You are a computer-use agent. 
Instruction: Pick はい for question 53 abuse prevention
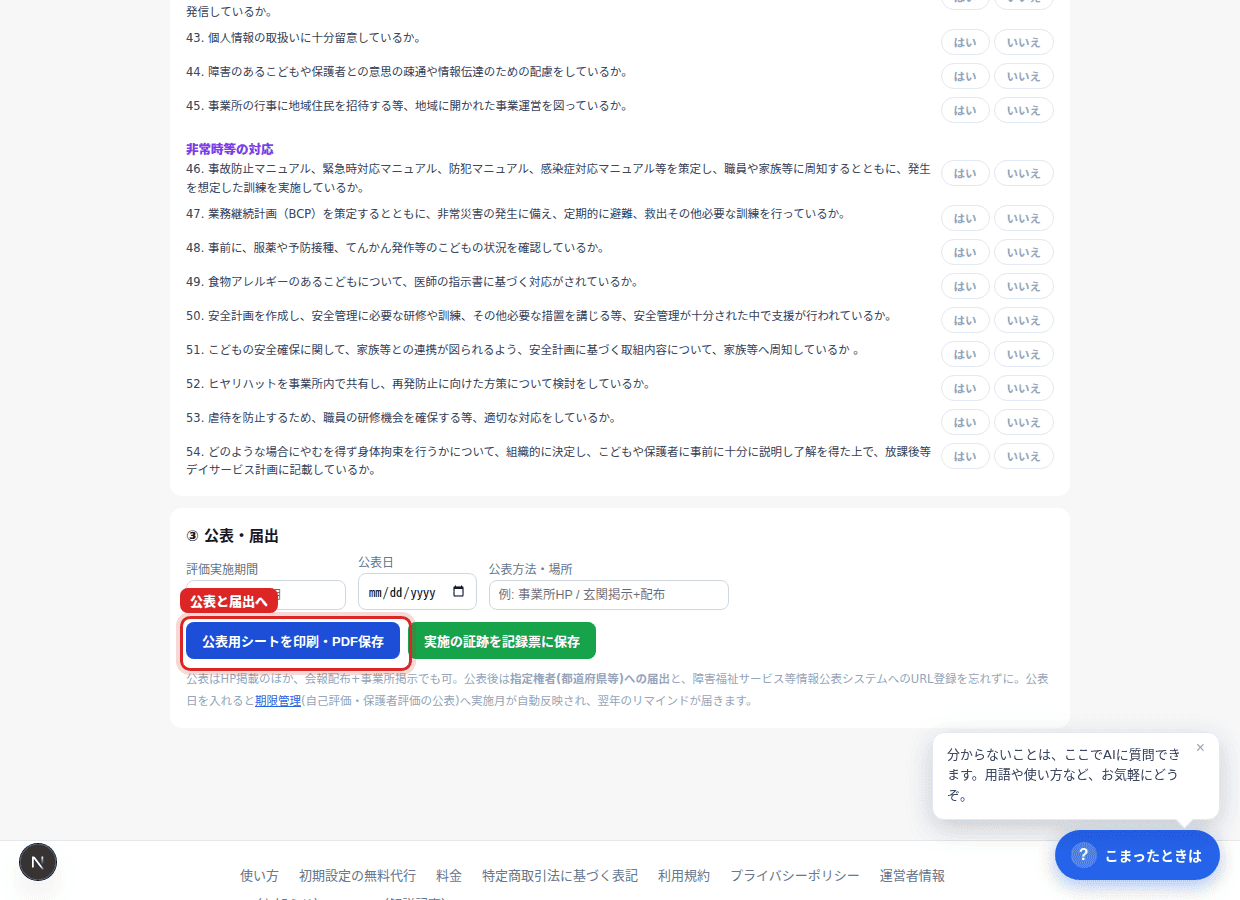[x=965, y=422]
